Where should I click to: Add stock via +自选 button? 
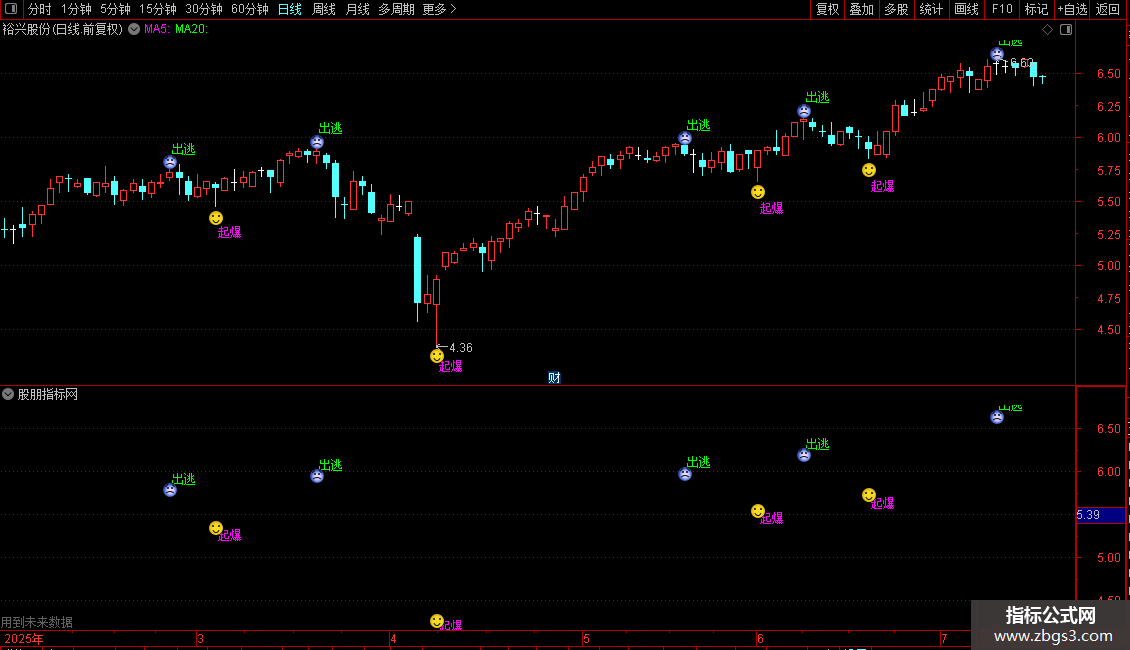1072,9
